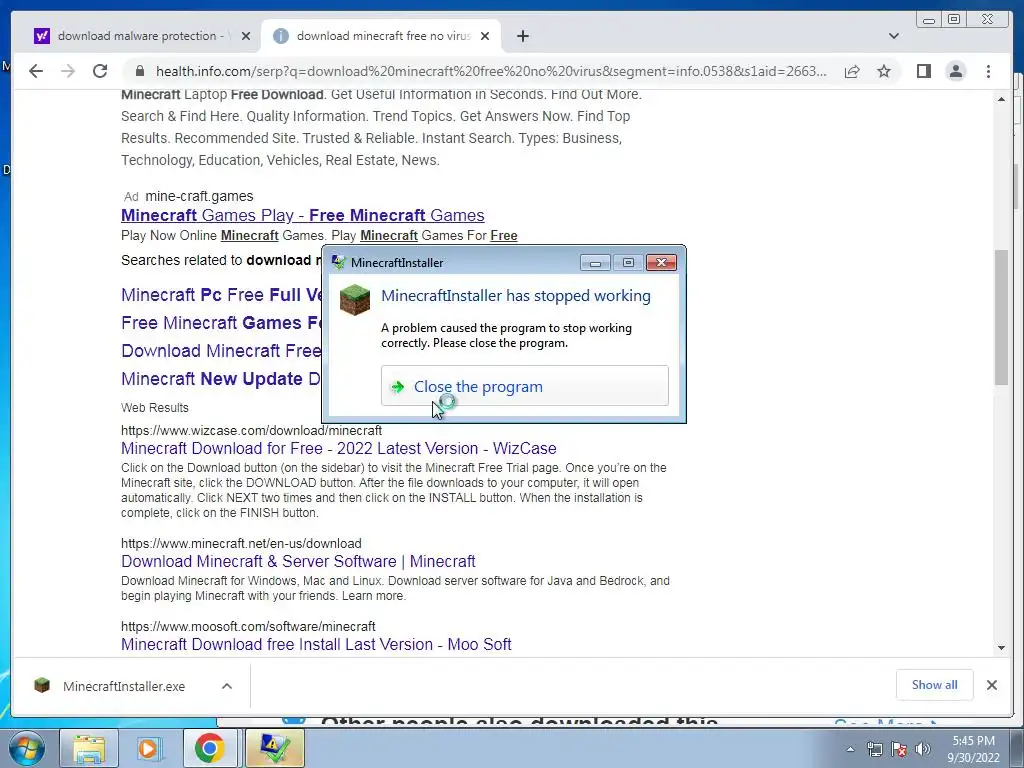This screenshot has width=1024, height=768.
Task: Click the Minecraft grass block icon in dialog
Action: pos(355,300)
